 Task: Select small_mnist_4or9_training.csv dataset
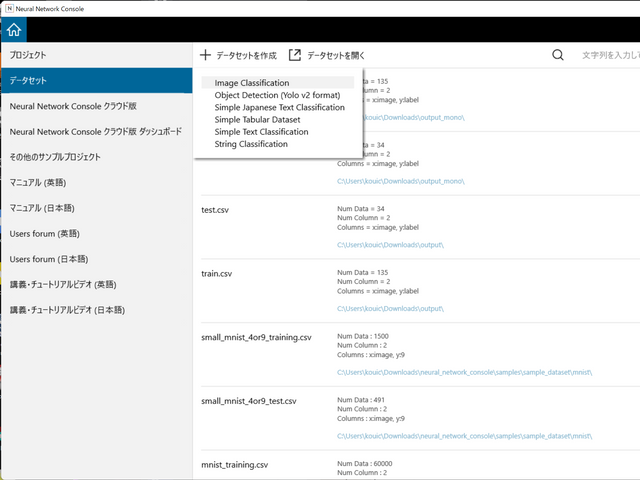pyautogui.click(x=256, y=338)
